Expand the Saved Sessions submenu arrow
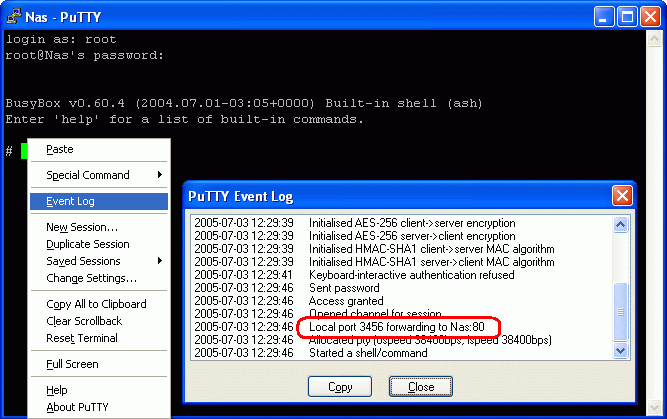This screenshot has height=419, width=667. (x=160, y=260)
